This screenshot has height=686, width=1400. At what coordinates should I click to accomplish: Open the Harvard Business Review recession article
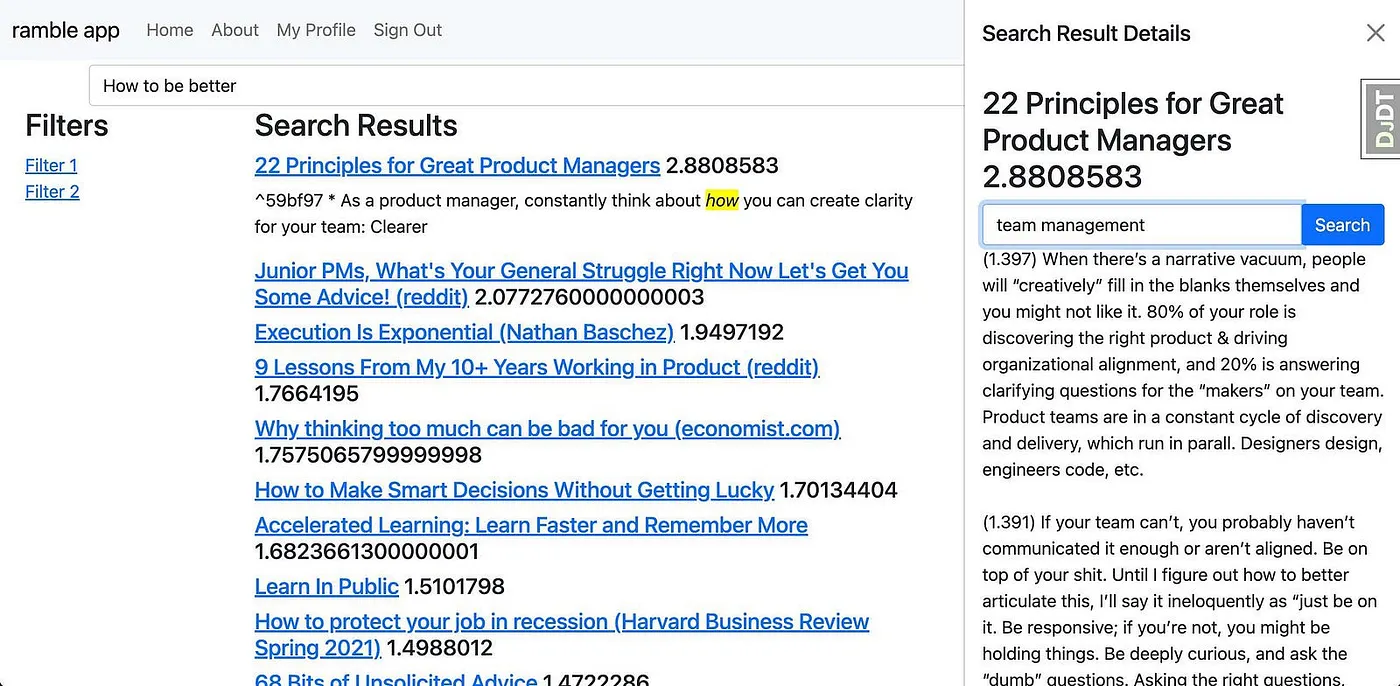(561, 621)
